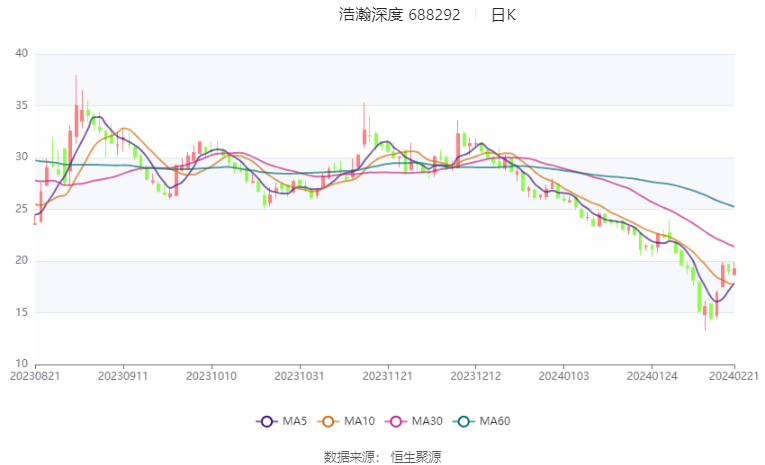Click x-axis date label 20240103
The height and width of the screenshot is (465, 765).
(x=564, y=376)
